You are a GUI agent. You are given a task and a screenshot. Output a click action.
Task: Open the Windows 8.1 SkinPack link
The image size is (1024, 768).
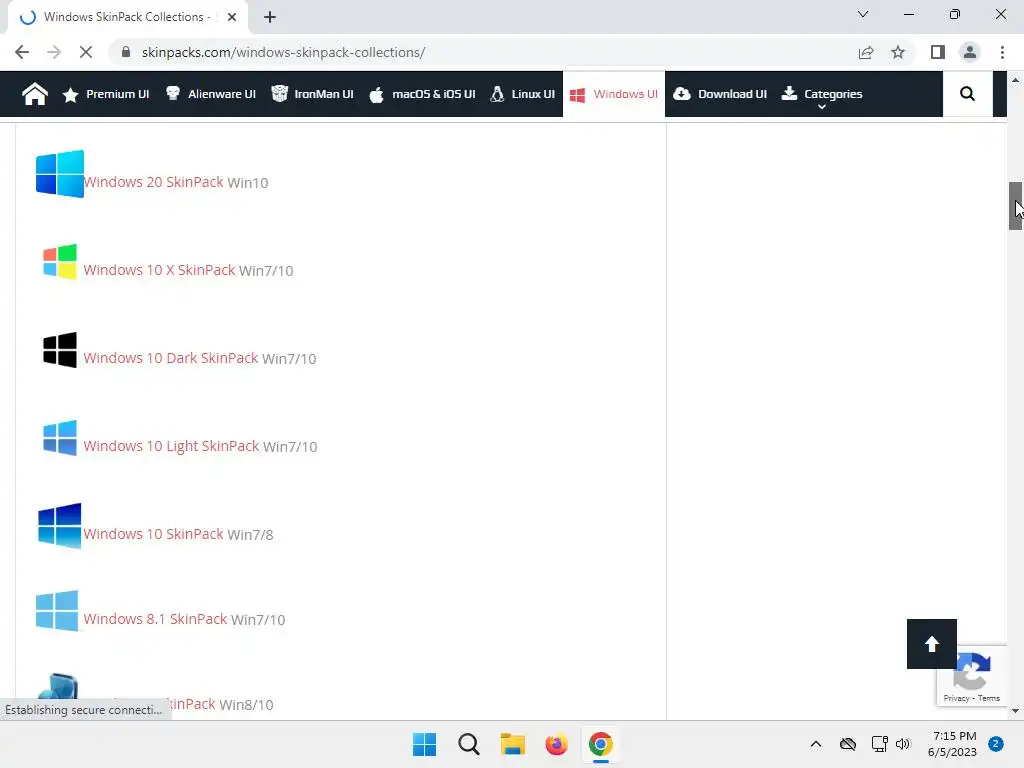pos(155,619)
